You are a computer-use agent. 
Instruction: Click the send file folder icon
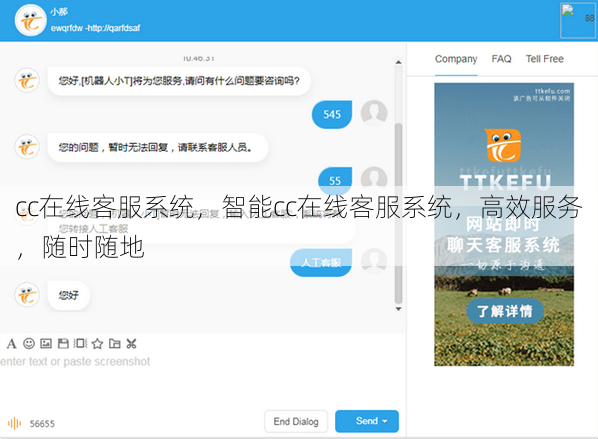click(114, 344)
